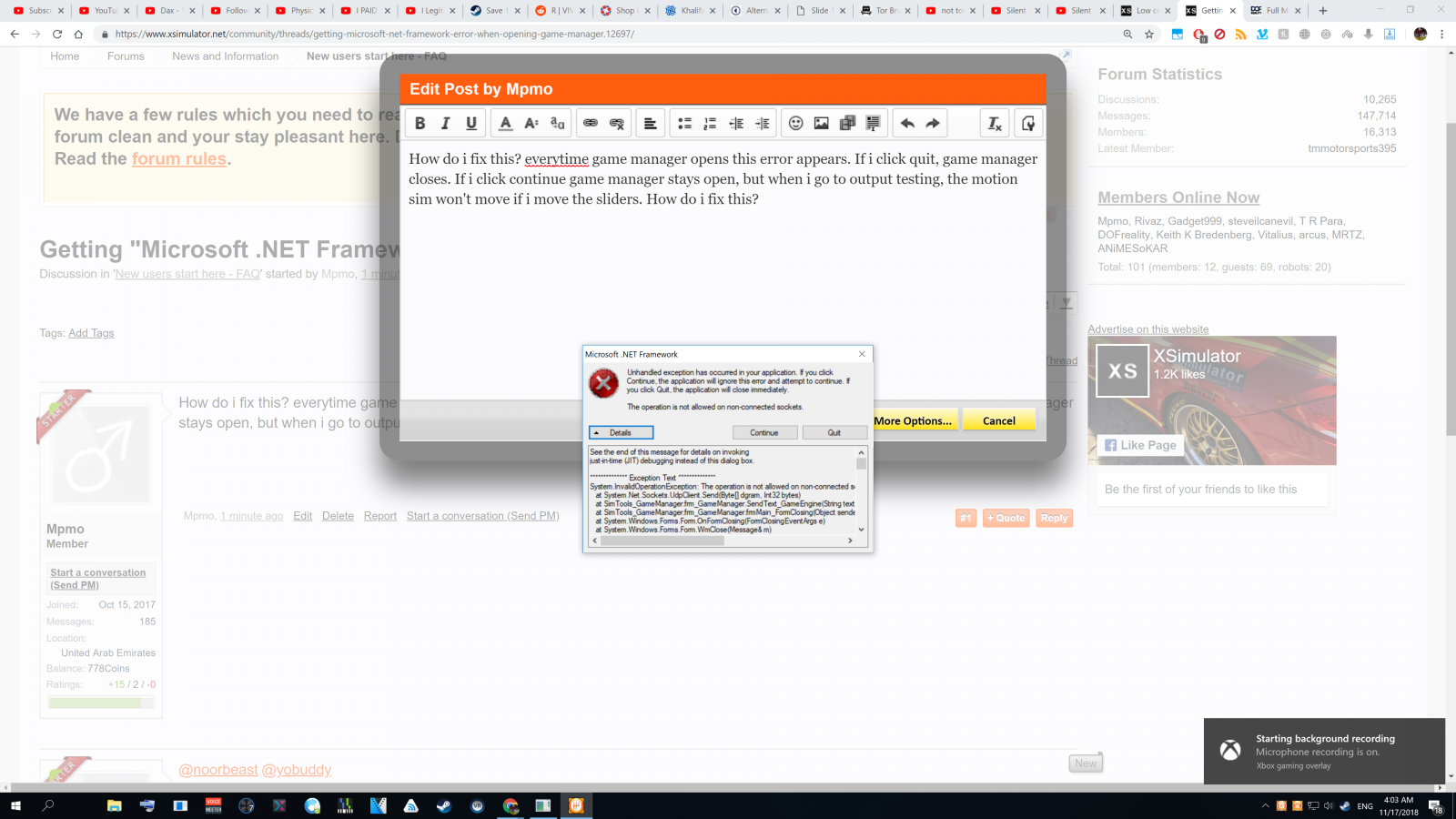Image resolution: width=1456 pixels, height=819 pixels.
Task: Open the special insert options icon
Action: [874, 124]
